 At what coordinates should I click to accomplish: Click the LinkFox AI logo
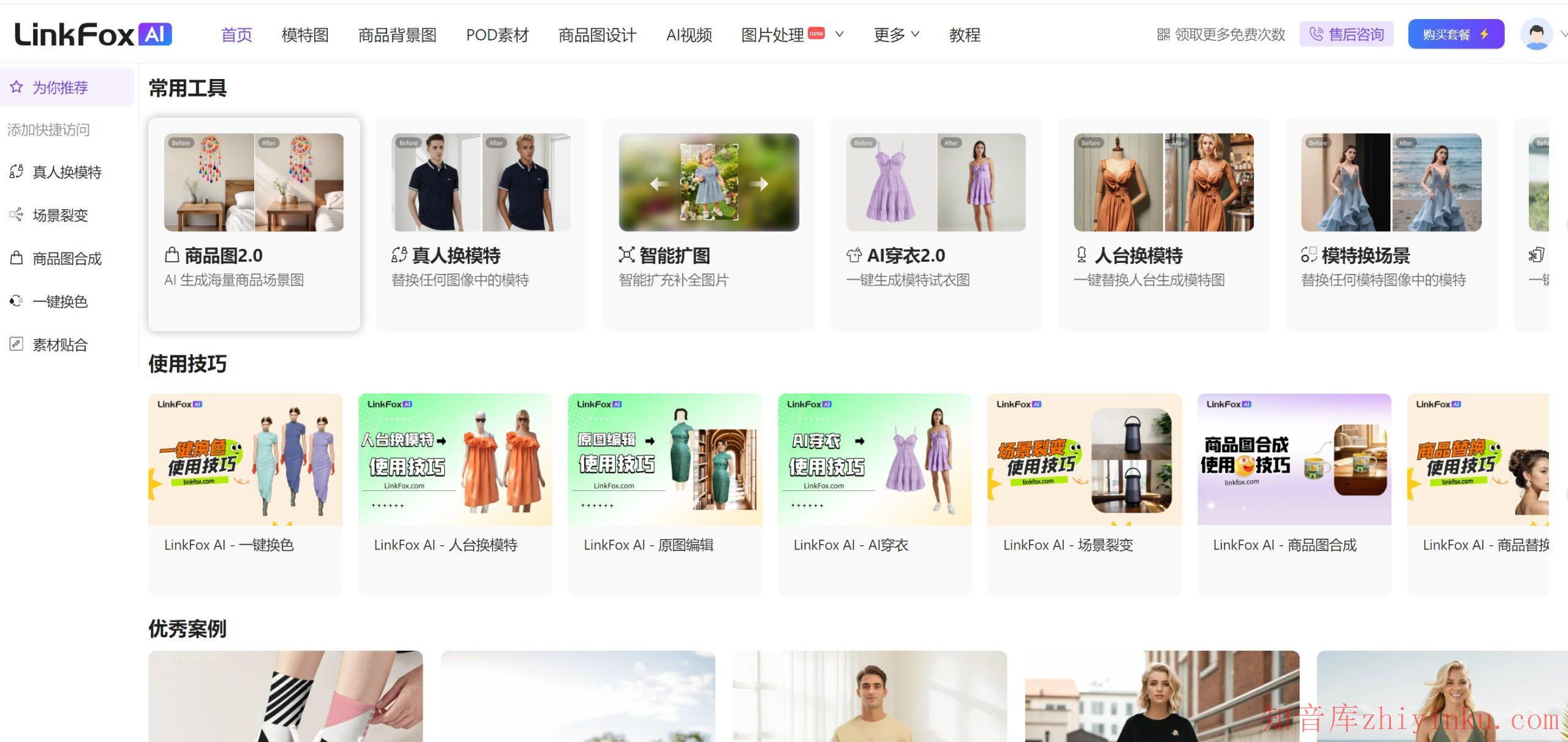click(93, 34)
